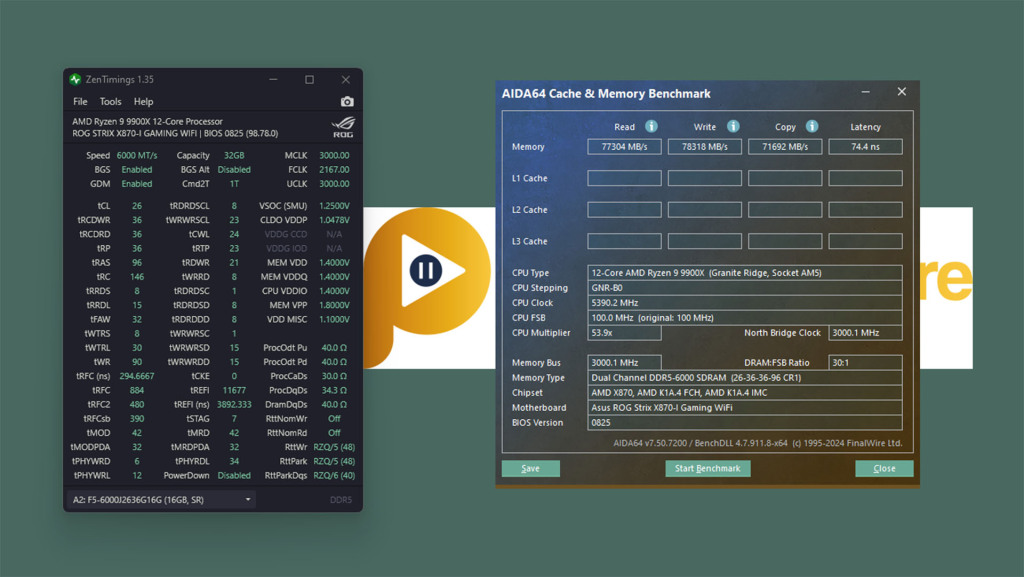Click the Memory Copy field 71692 MB/s
The height and width of the screenshot is (577, 1024).
[x=785, y=147]
